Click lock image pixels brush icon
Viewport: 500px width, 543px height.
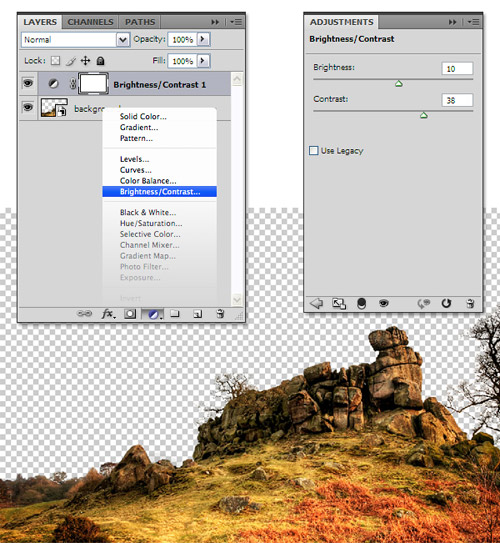[71, 61]
